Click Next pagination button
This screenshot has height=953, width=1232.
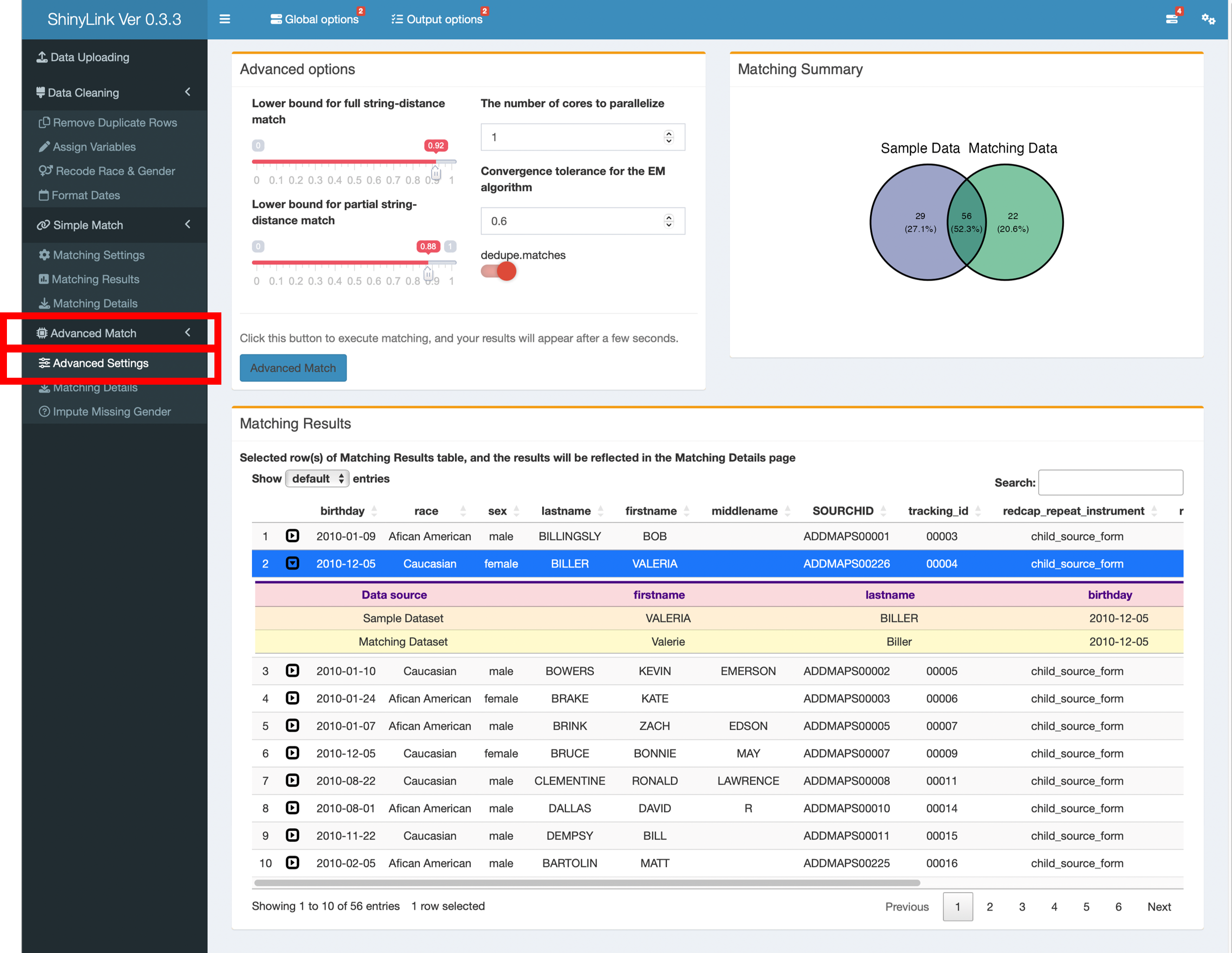pos(1159,906)
